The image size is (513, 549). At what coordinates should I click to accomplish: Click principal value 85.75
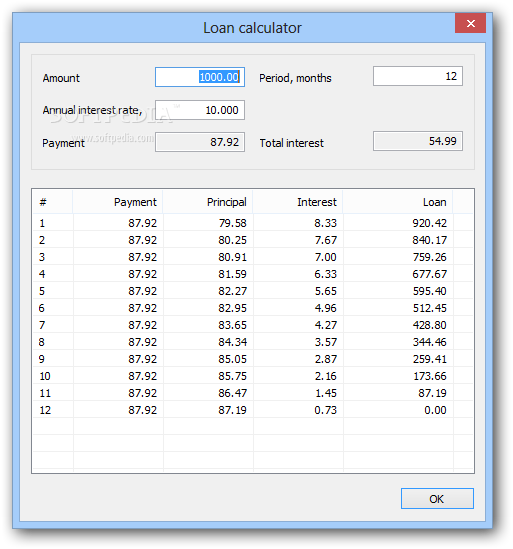click(233, 376)
